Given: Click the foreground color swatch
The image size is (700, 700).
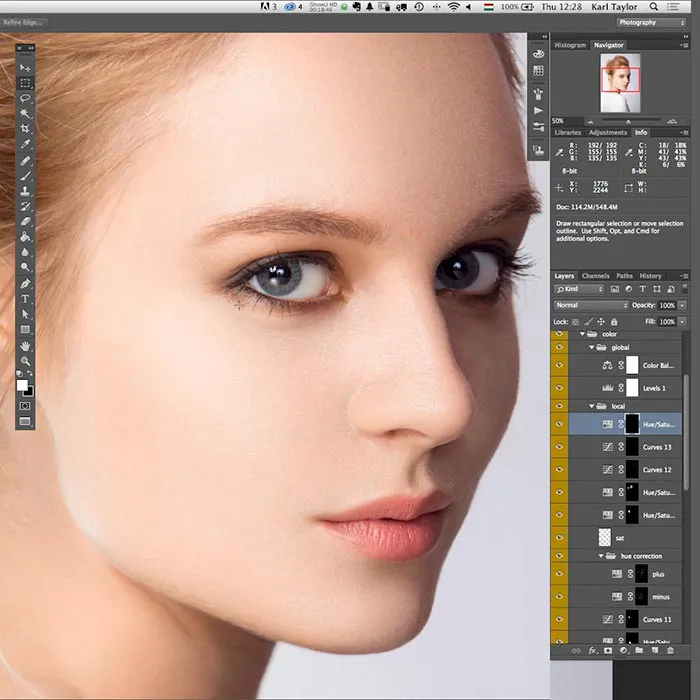Looking at the screenshot, I should click(x=23, y=385).
